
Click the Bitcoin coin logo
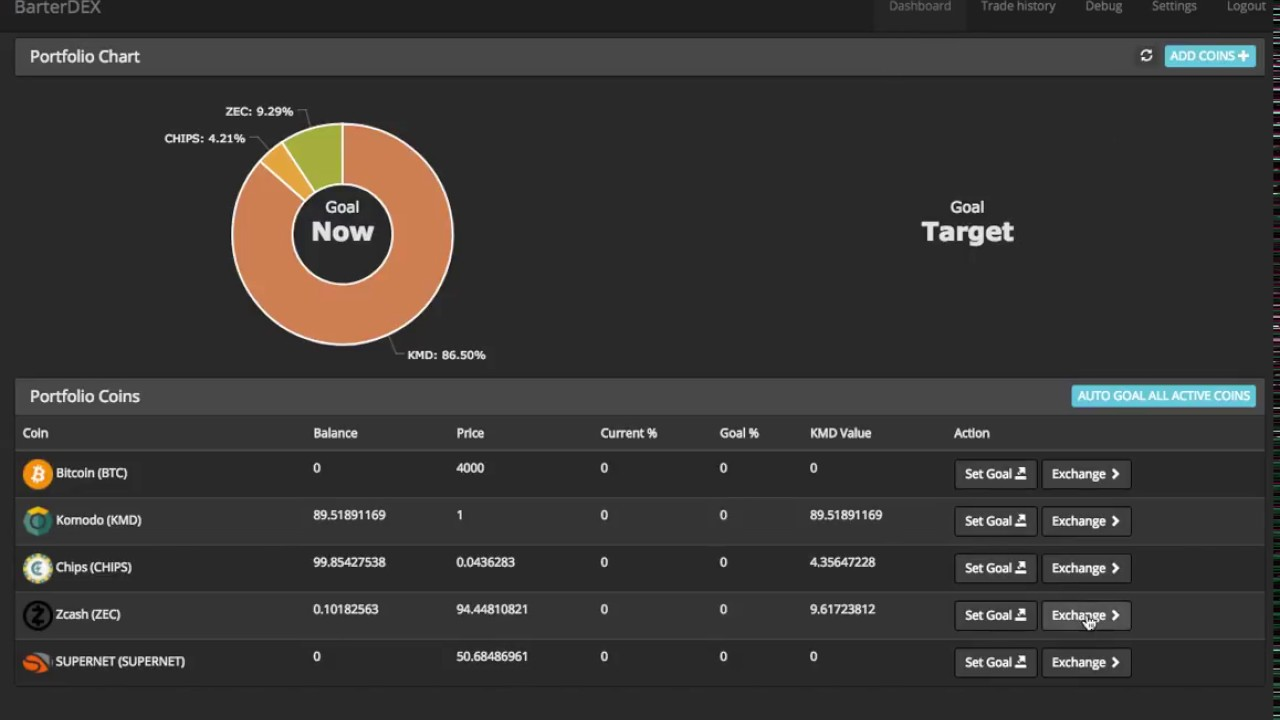(37, 474)
